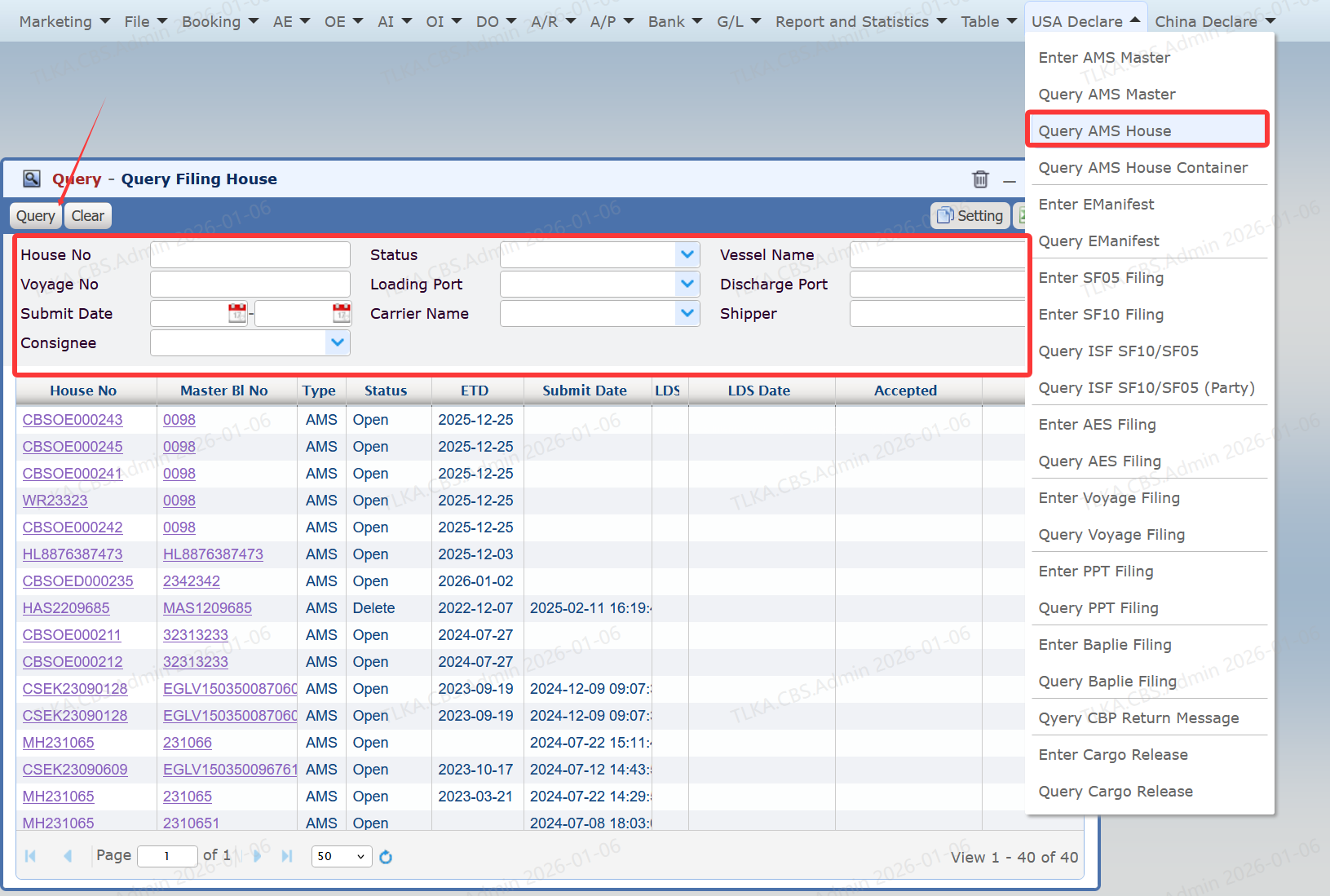Open Query PPT Filing menu item
Image resolution: width=1330 pixels, height=896 pixels.
[1098, 607]
